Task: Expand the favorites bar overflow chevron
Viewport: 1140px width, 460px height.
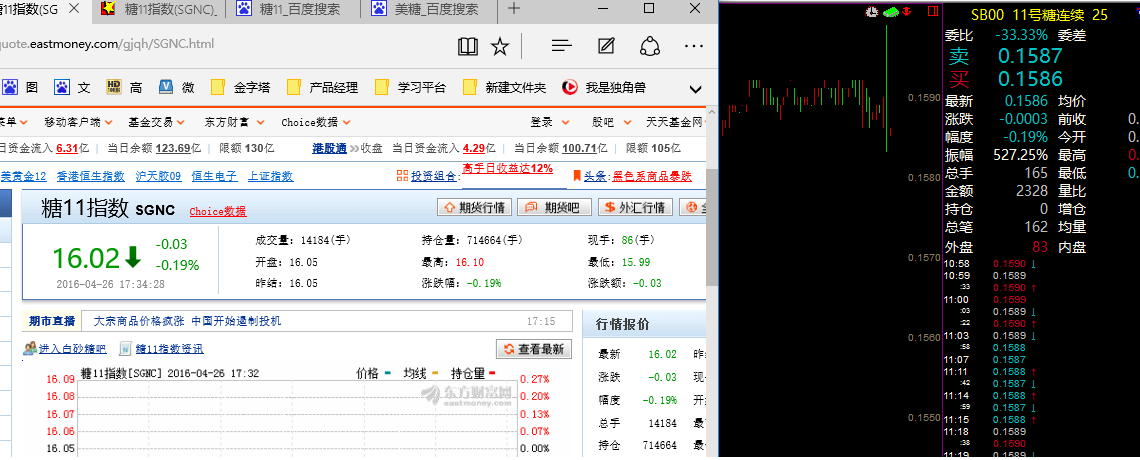Action: pos(695,88)
